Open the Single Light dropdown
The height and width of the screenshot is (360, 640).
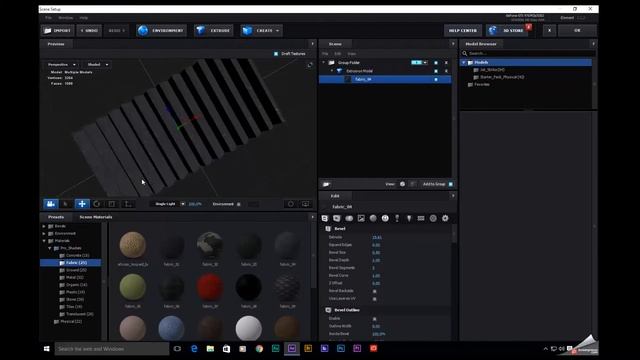point(169,204)
